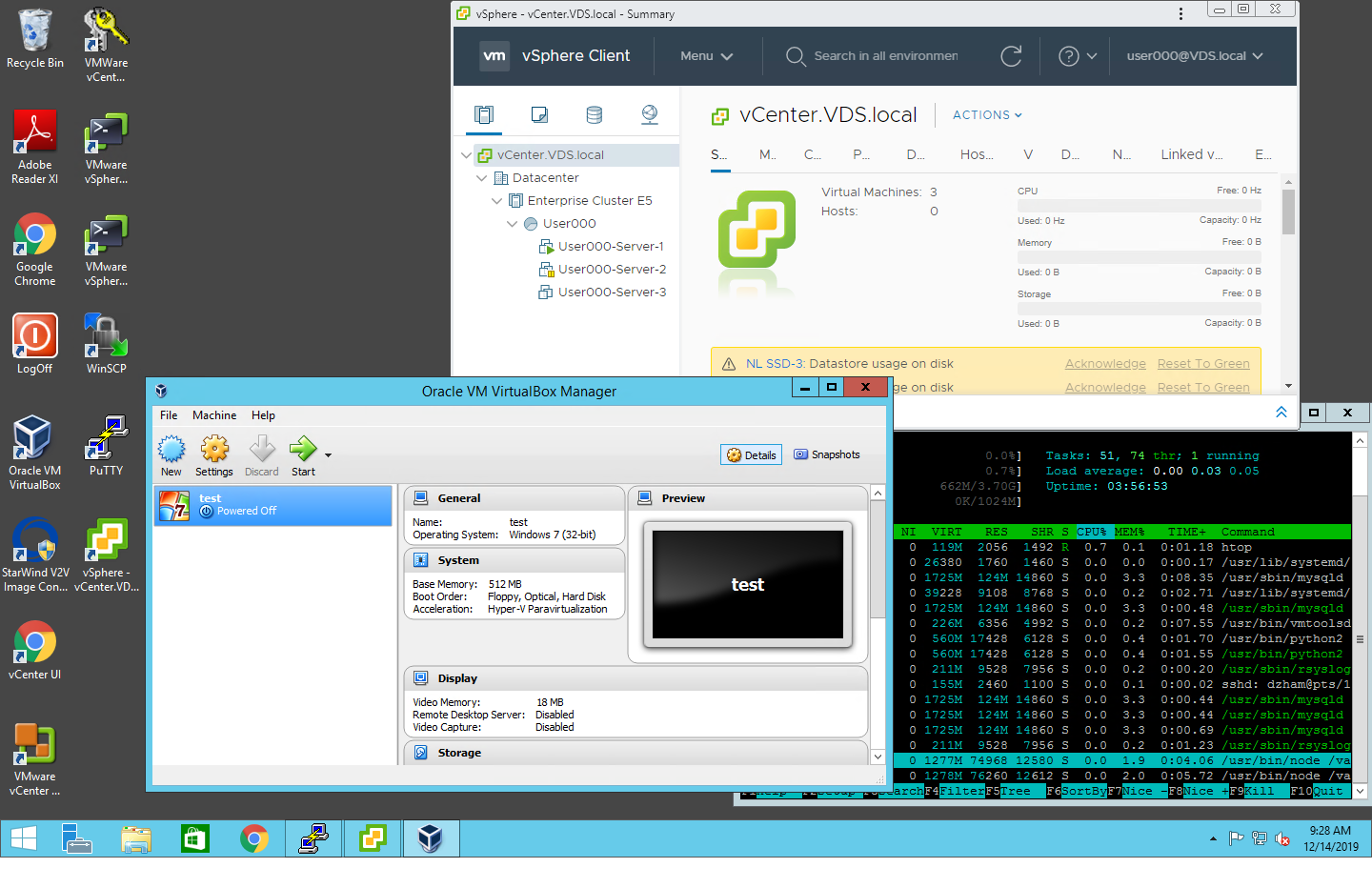Click the Discard icon in VirtualBox
The height and width of the screenshot is (888, 1372).
[x=262, y=456]
